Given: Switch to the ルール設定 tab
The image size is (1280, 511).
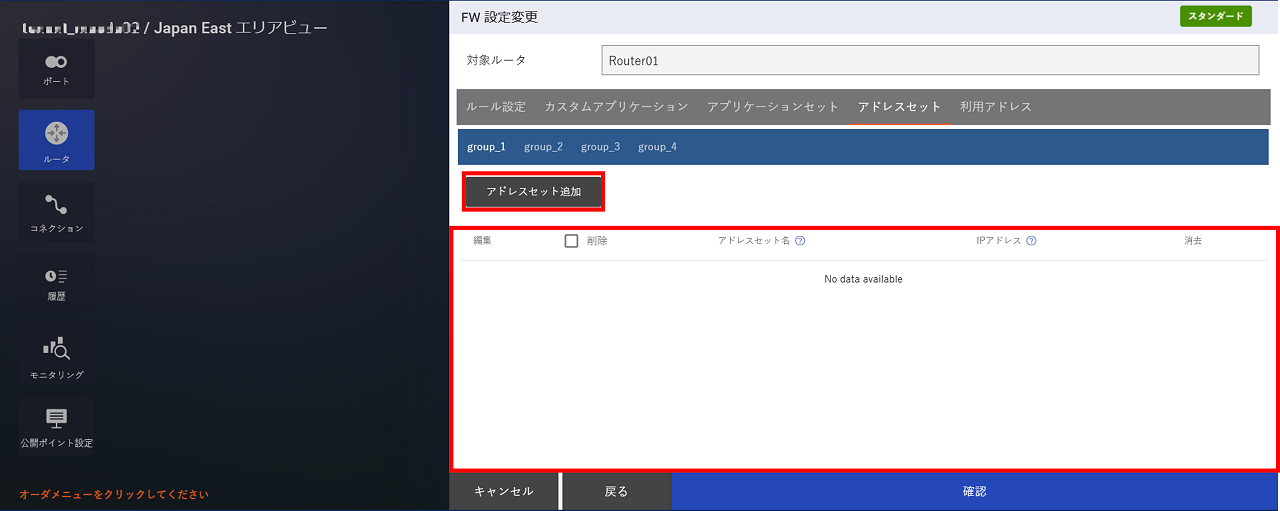Looking at the screenshot, I should pos(496,106).
